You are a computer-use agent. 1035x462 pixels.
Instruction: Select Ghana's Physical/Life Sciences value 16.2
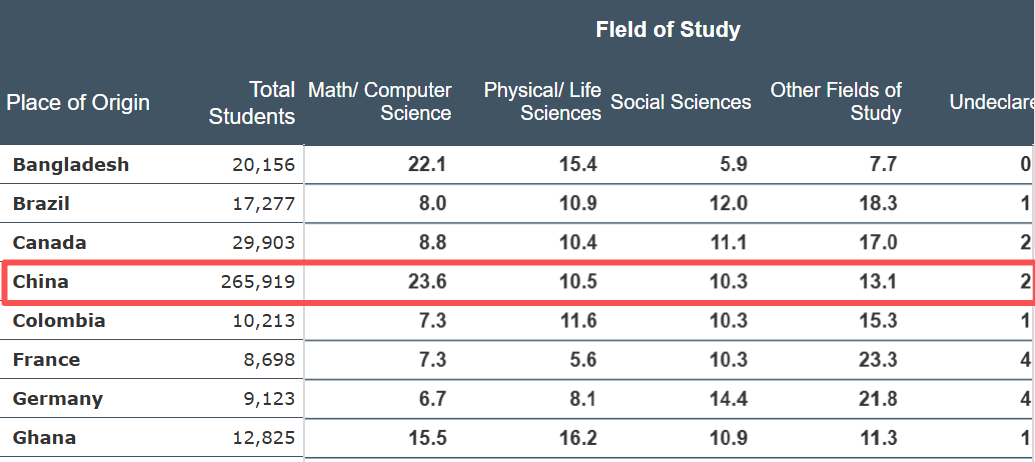click(578, 438)
